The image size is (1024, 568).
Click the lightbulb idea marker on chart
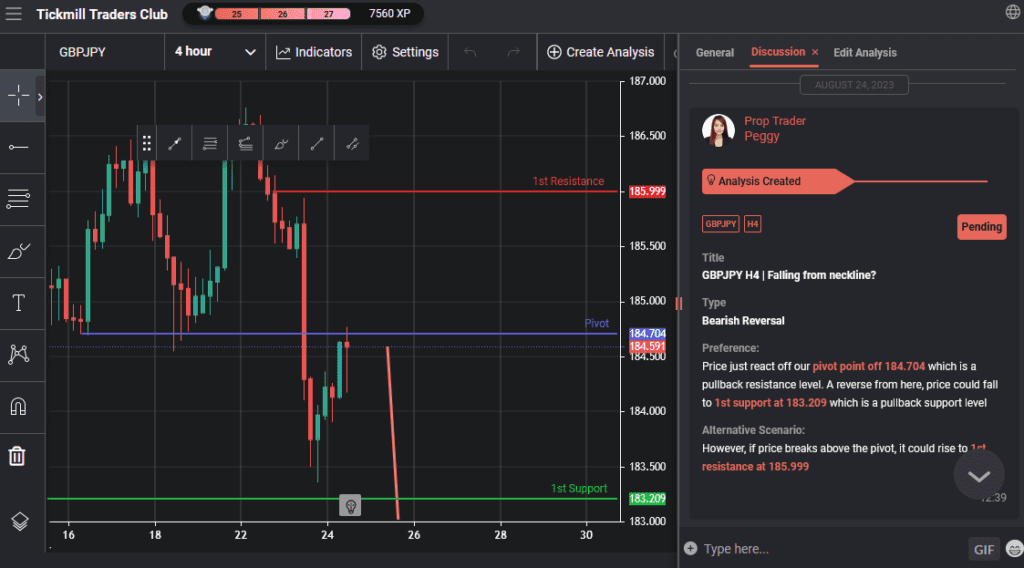click(x=350, y=506)
